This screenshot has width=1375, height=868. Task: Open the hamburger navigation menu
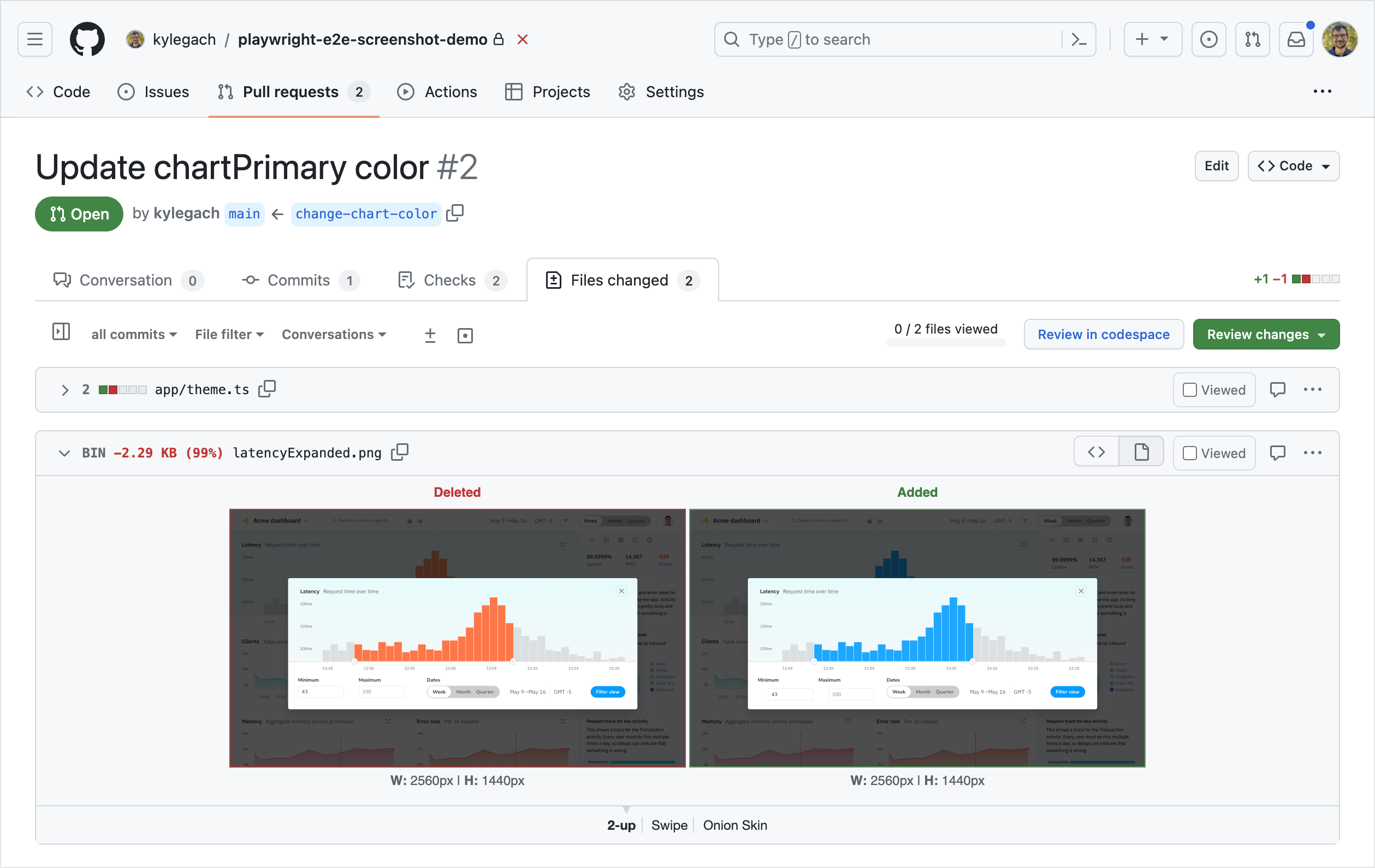click(x=35, y=39)
